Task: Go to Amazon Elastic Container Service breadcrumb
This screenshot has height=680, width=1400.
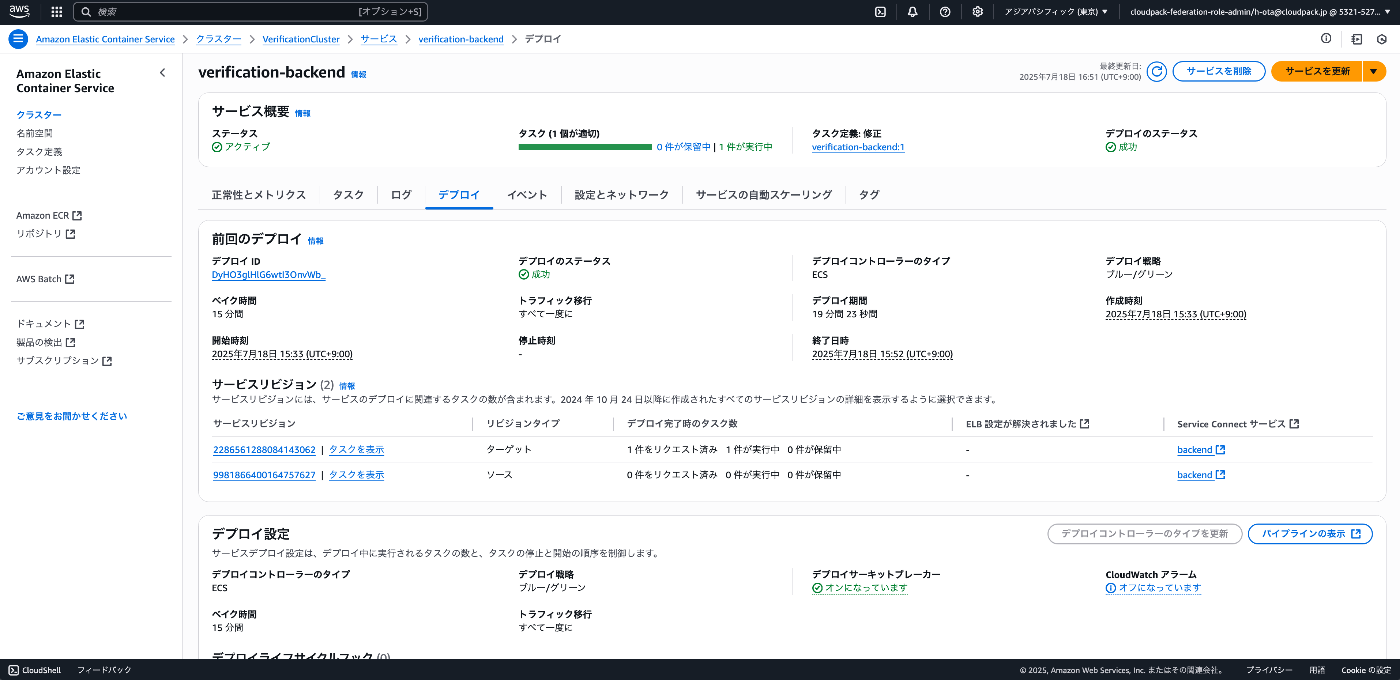Action: coord(105,39)
